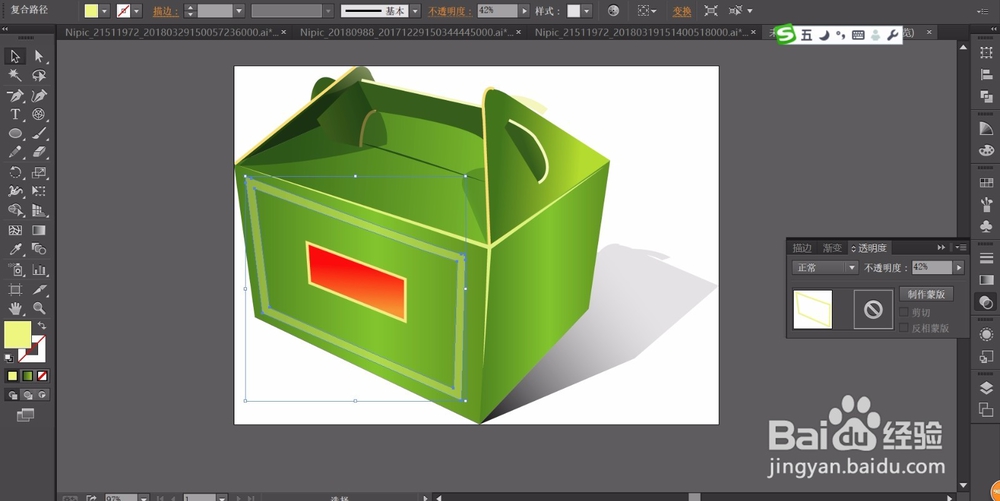Switch to the 描边 panel tab
1000x501 pixels.
[x=802, y=248]
